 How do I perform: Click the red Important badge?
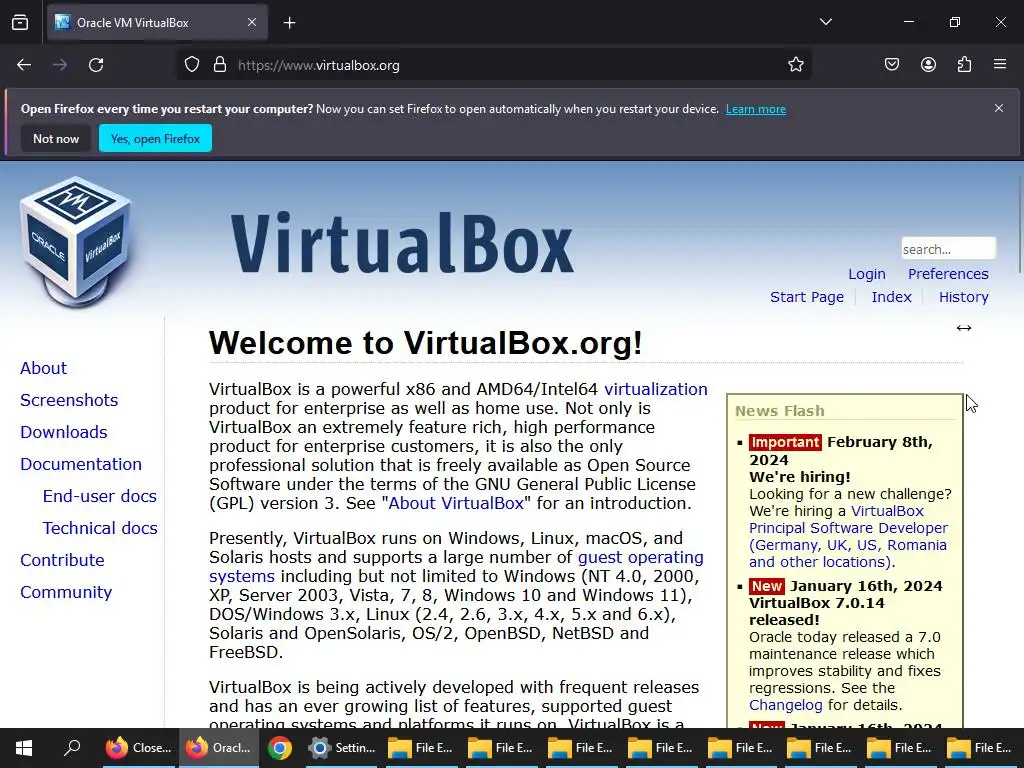pyautogui.click(x=785, y=442)
